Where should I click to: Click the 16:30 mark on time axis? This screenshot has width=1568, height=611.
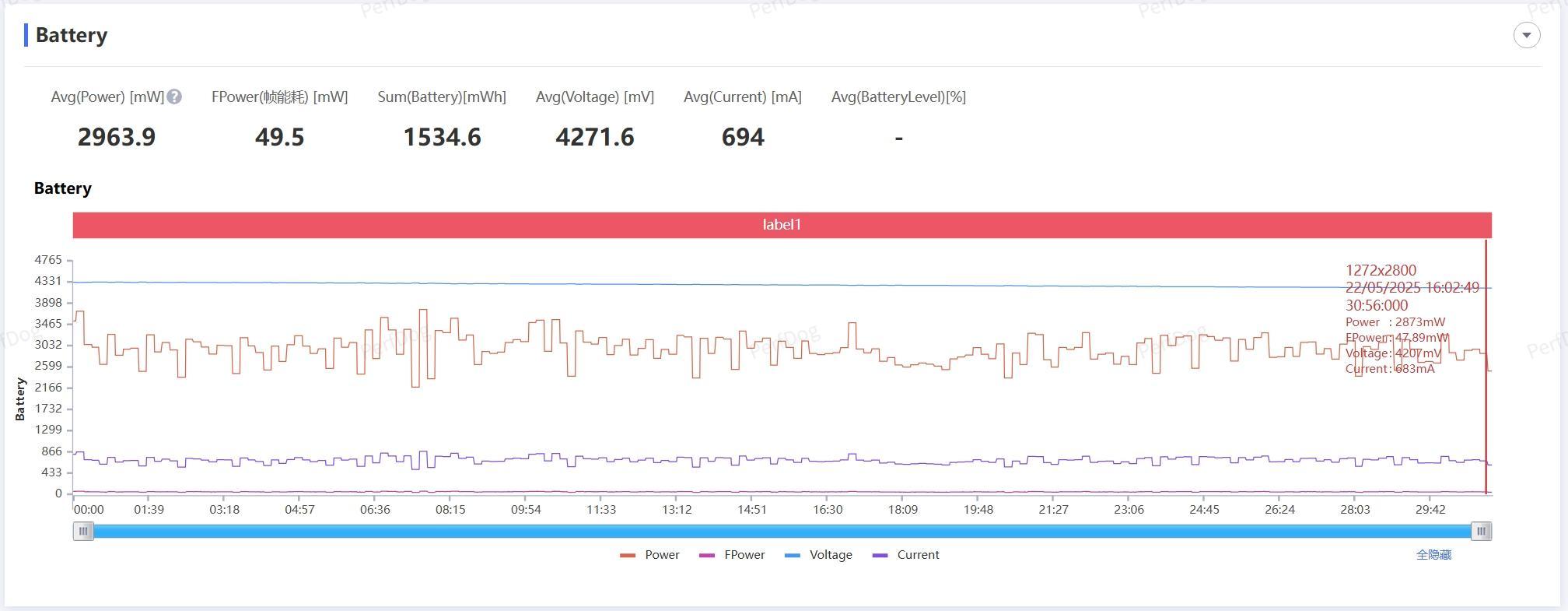click(828, 510)
